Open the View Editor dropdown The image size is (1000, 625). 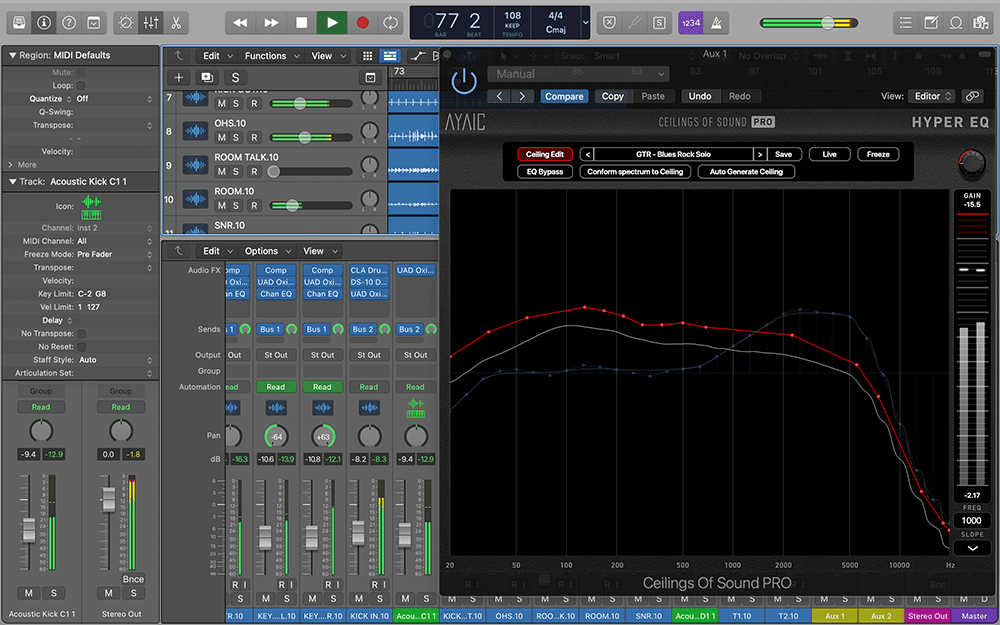coord(931,96)
